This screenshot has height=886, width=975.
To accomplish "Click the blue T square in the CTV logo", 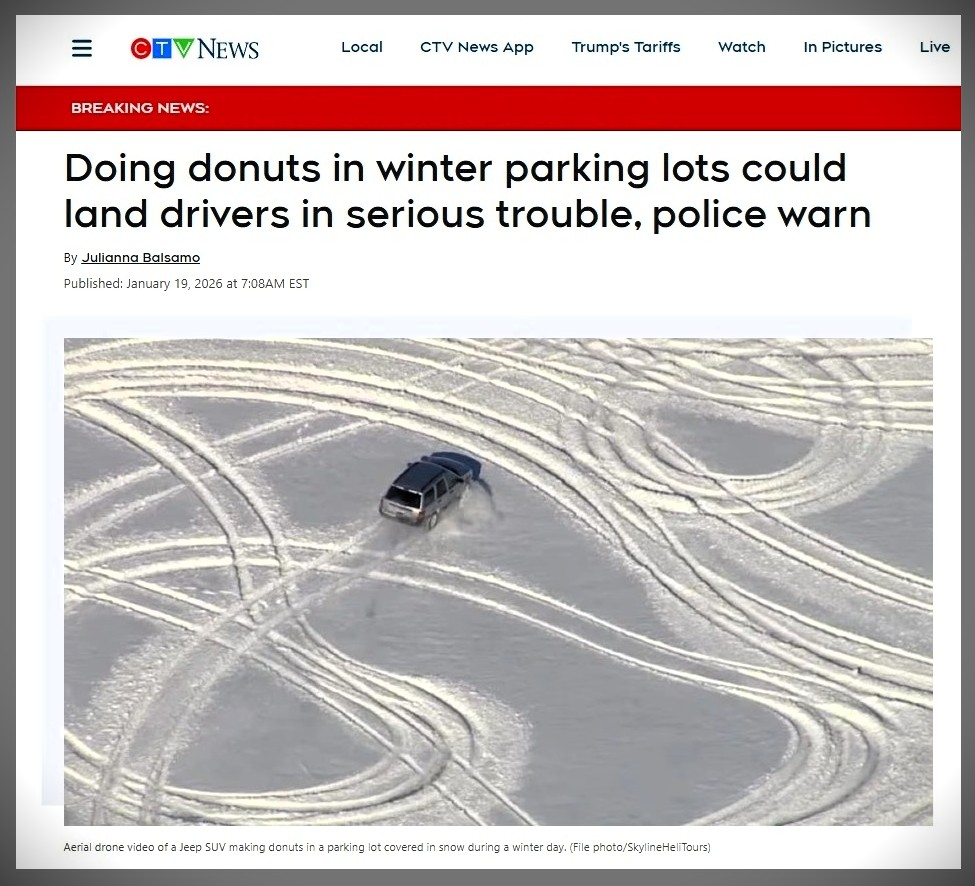I will [x=162, y=48].
